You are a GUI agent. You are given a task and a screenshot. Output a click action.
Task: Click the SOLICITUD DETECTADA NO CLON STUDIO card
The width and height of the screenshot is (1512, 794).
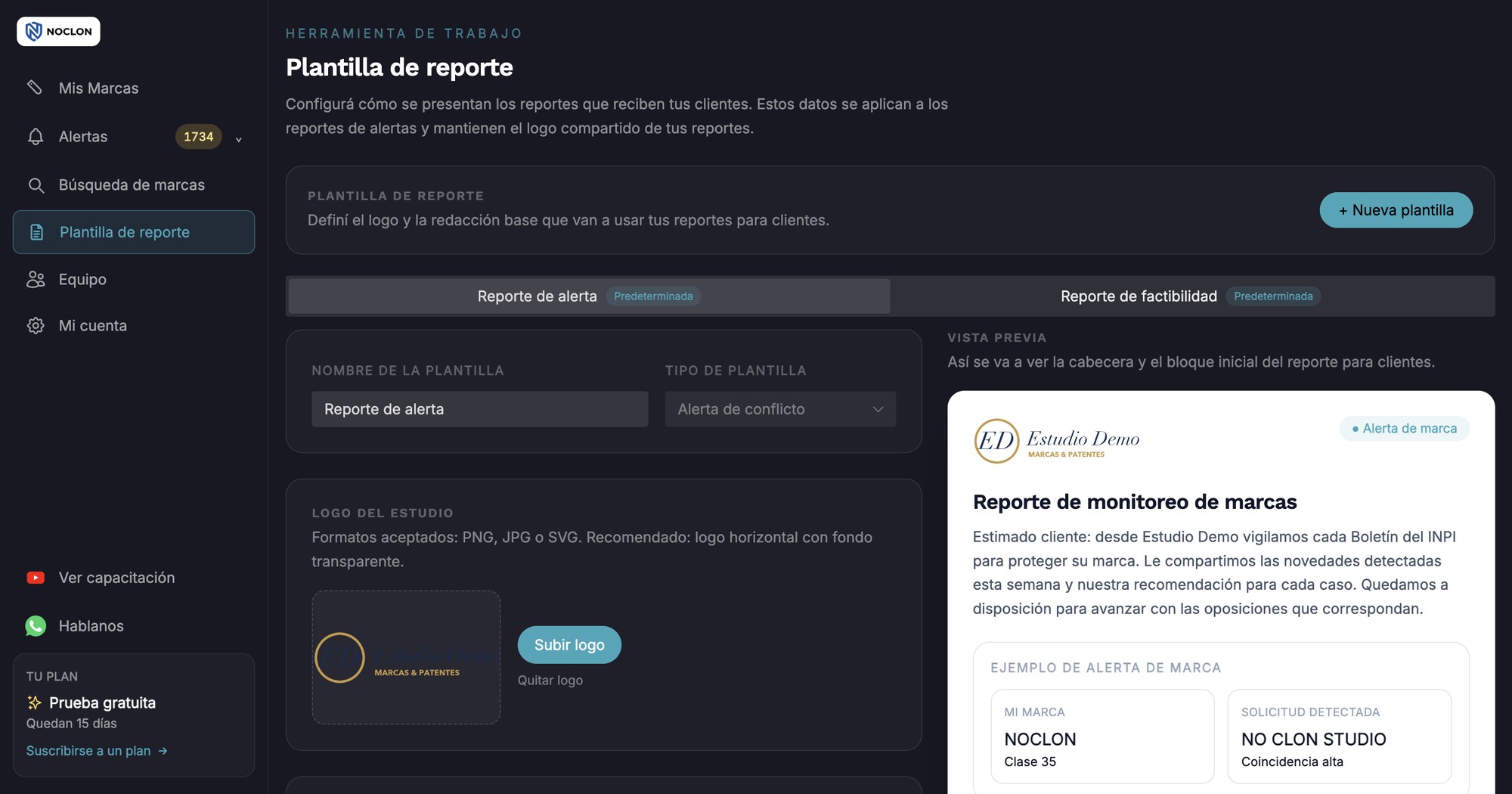[1340, 737]
